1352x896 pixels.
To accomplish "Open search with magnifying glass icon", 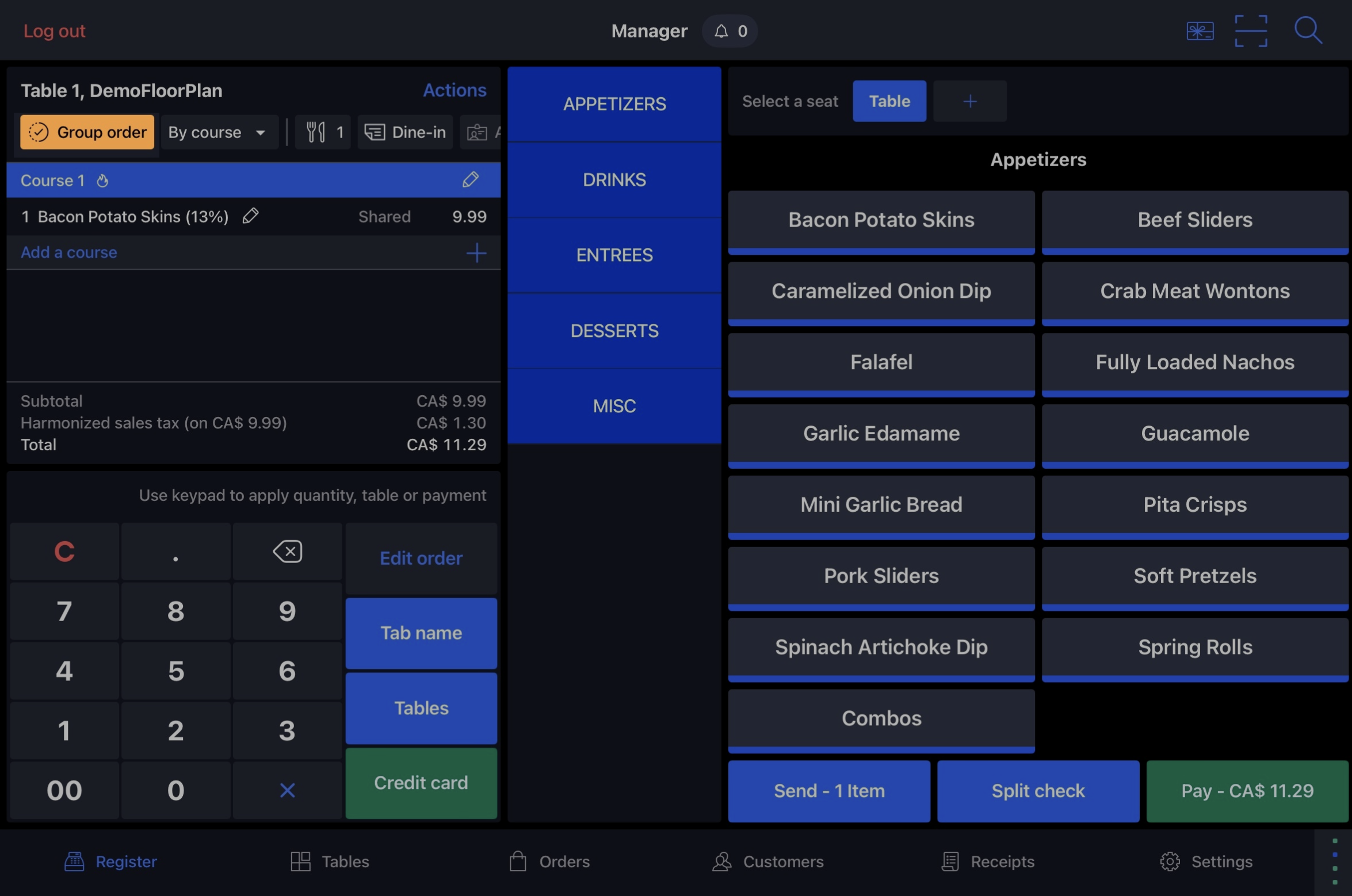I will [1307, 30].
